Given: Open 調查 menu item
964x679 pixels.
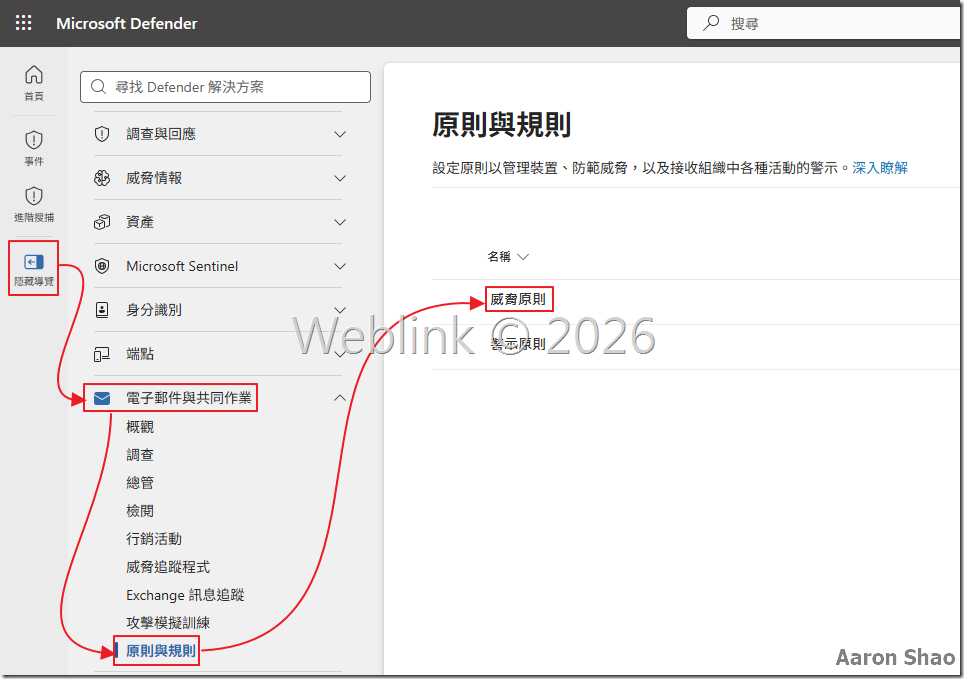Looking at the screenshot, I should pyautogui.click(x=140, y=455).
